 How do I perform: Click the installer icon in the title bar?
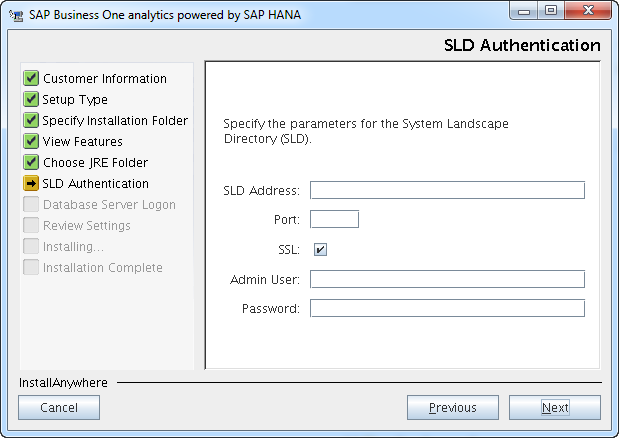tap(16, 15)
